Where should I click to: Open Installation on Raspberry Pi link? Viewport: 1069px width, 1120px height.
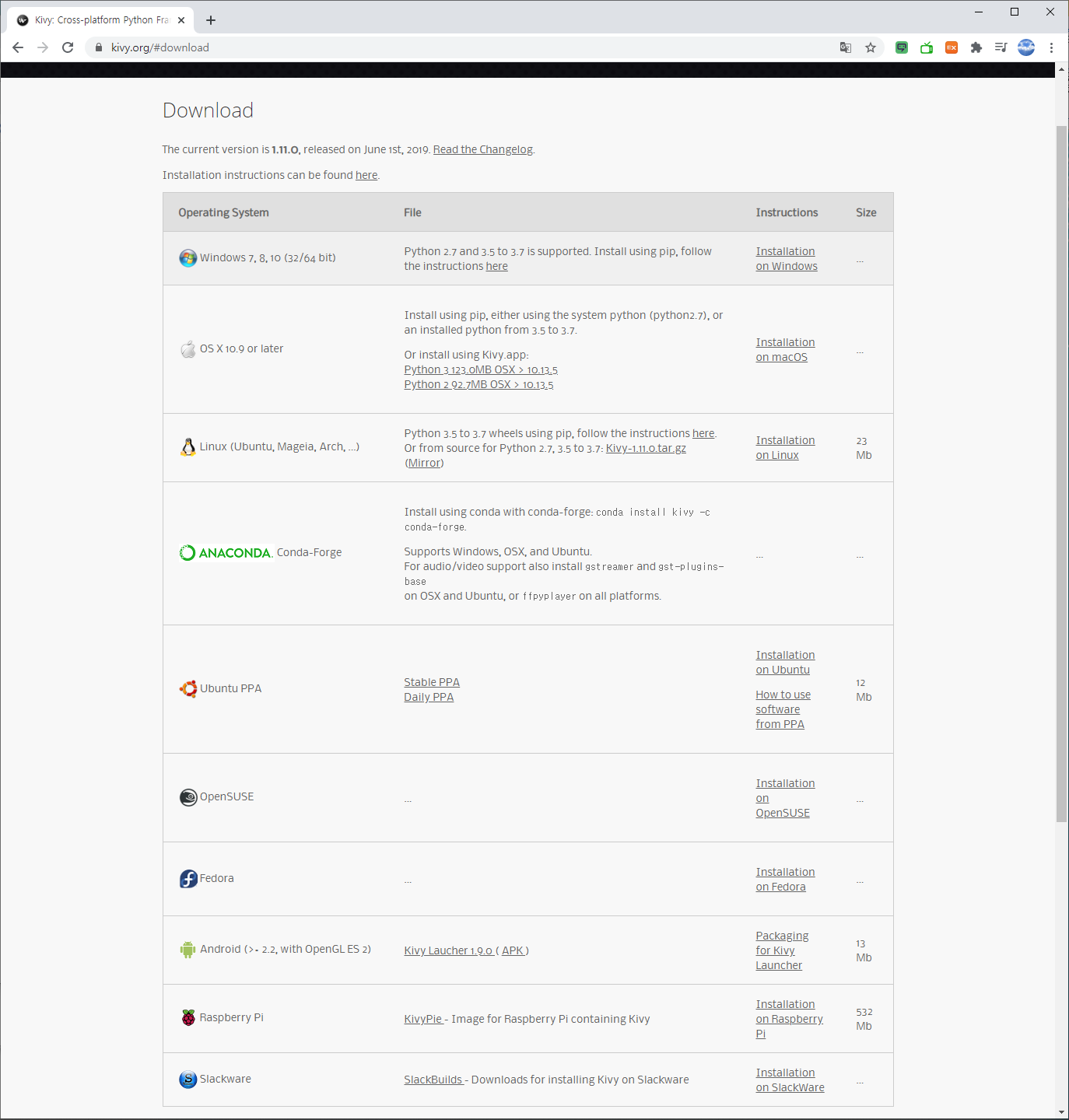point(789,1019)
